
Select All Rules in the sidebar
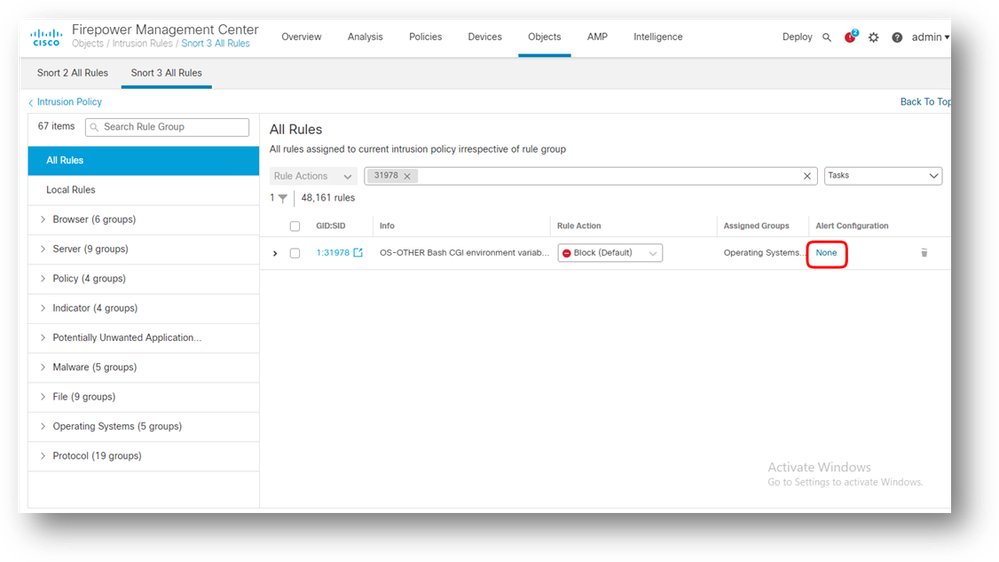click(x=143, y=161)
